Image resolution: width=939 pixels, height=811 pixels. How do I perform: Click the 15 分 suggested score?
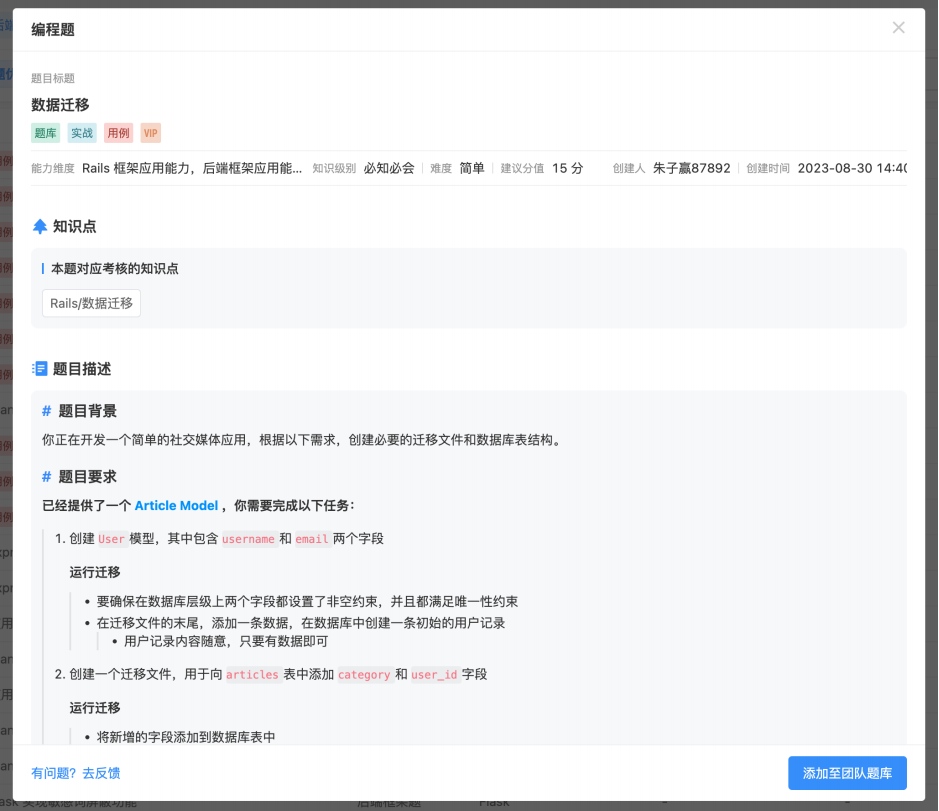point(568,168)
